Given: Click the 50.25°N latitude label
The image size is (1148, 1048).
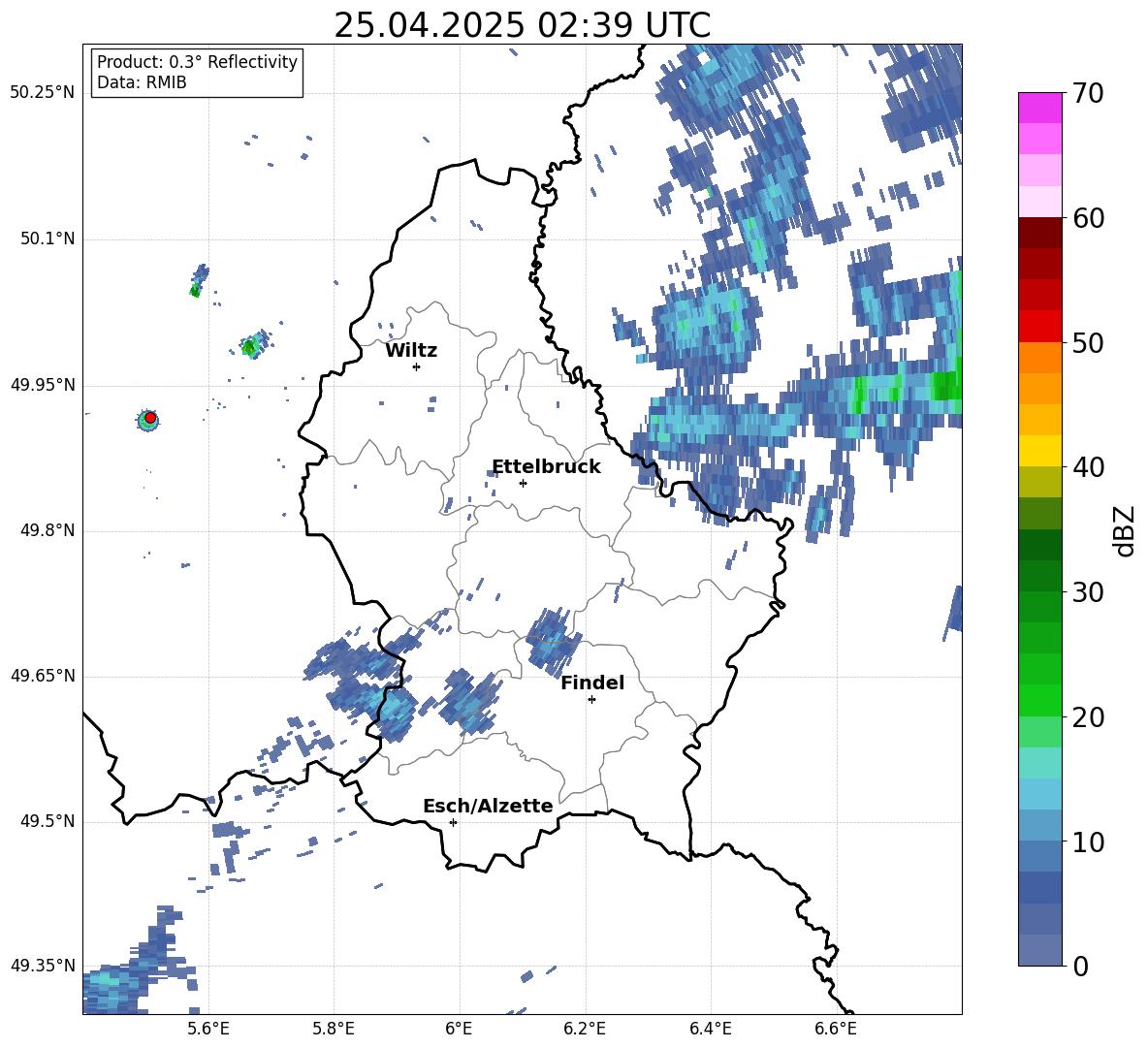Looking at the screenshot, I should (43, 93).
